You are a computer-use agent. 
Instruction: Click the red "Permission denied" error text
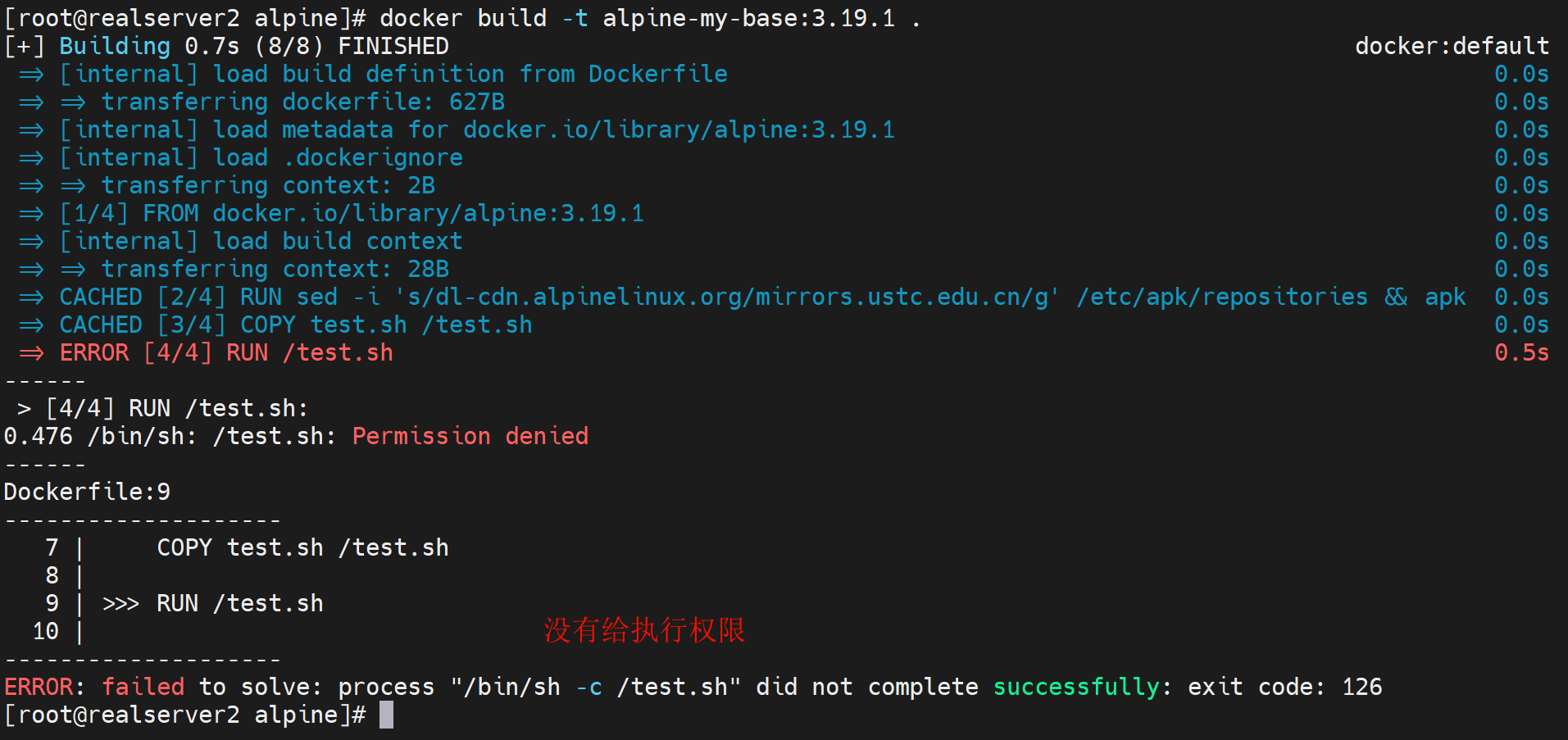pyautogui.click(x=470, y=436)
